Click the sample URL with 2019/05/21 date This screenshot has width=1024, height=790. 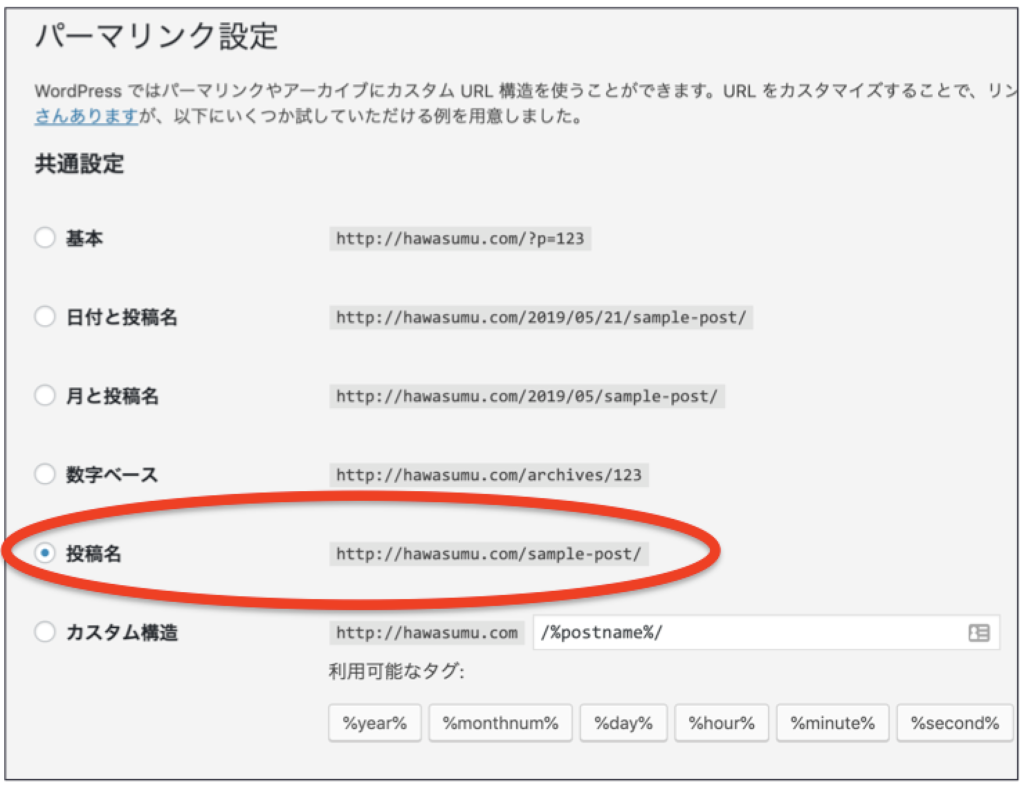click(541, 318)
